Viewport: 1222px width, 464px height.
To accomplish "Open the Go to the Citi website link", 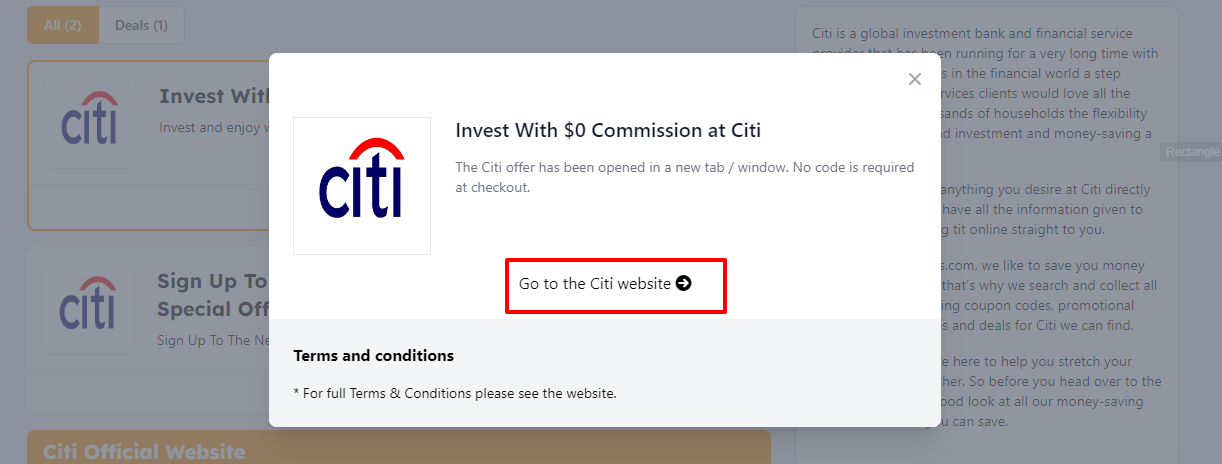I will click(595, 284).
